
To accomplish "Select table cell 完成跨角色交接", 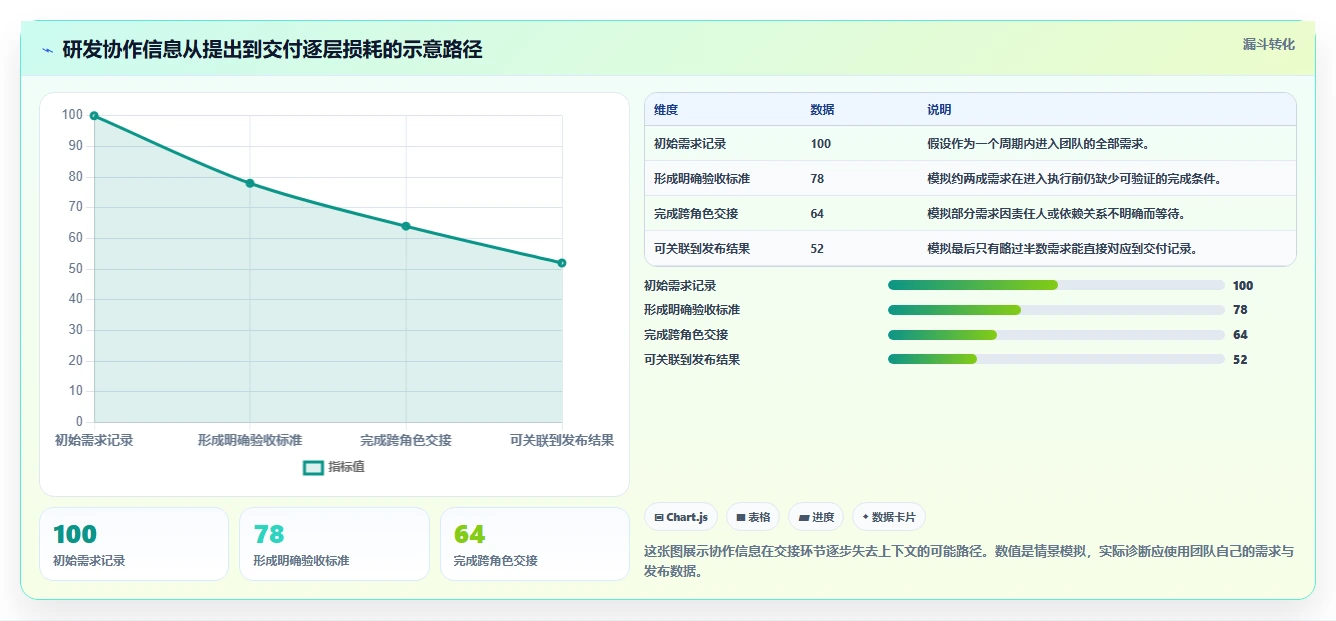I will pos(696,214).
